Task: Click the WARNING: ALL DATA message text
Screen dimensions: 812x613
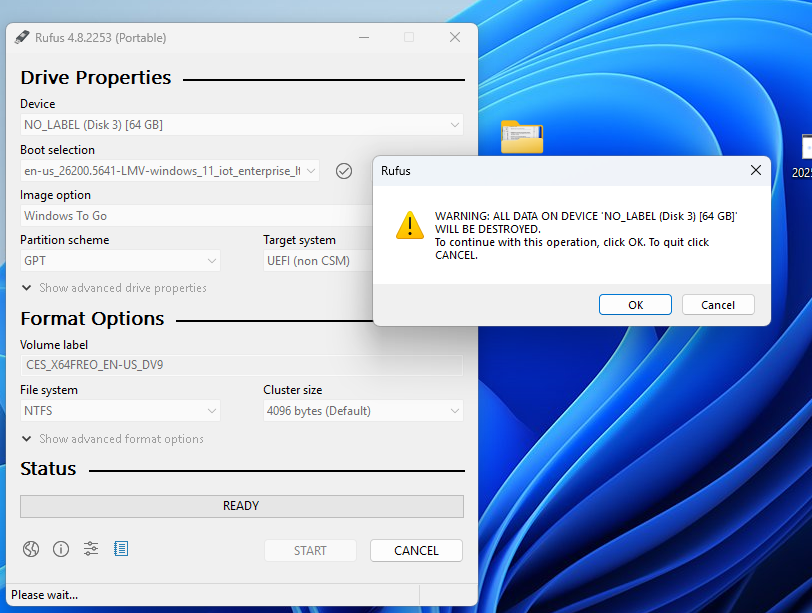Action: pyautogui.click(x=586, y=236)
